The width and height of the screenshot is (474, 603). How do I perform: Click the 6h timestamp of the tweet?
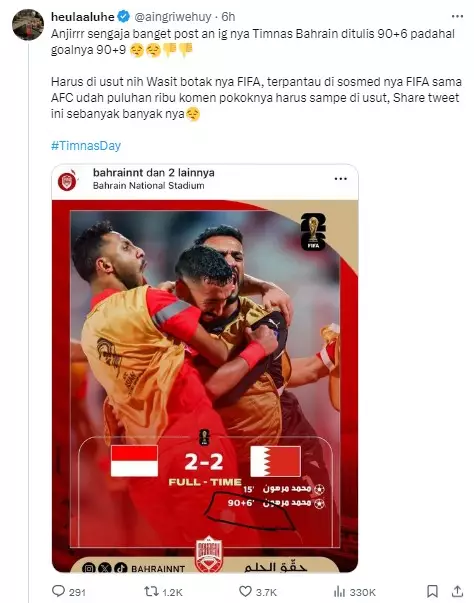coord(228,17)
